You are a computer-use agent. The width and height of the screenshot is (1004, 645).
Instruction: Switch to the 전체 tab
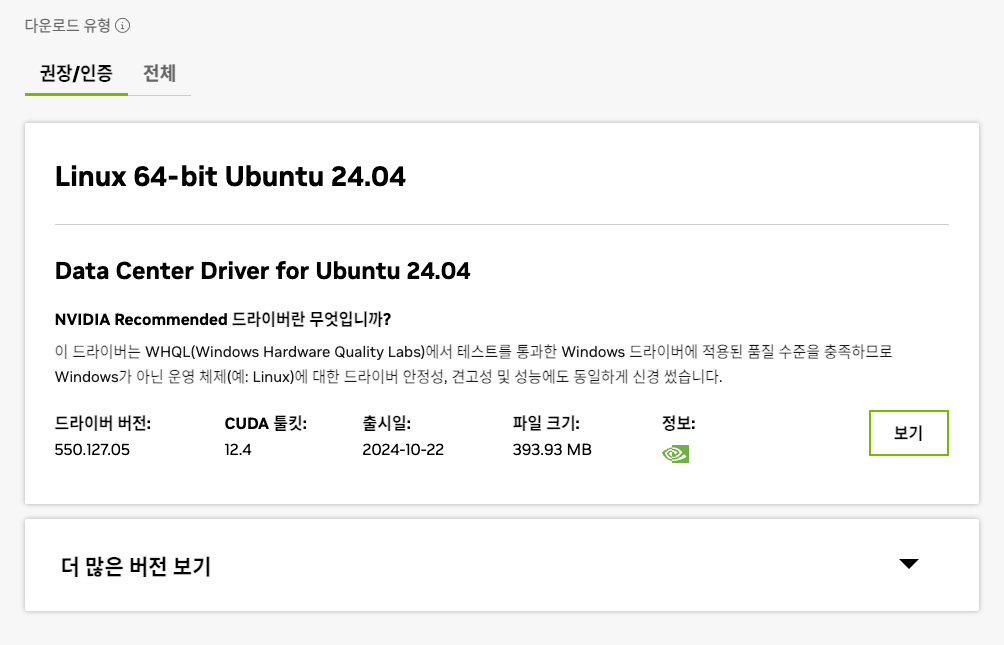click(159, 74)
